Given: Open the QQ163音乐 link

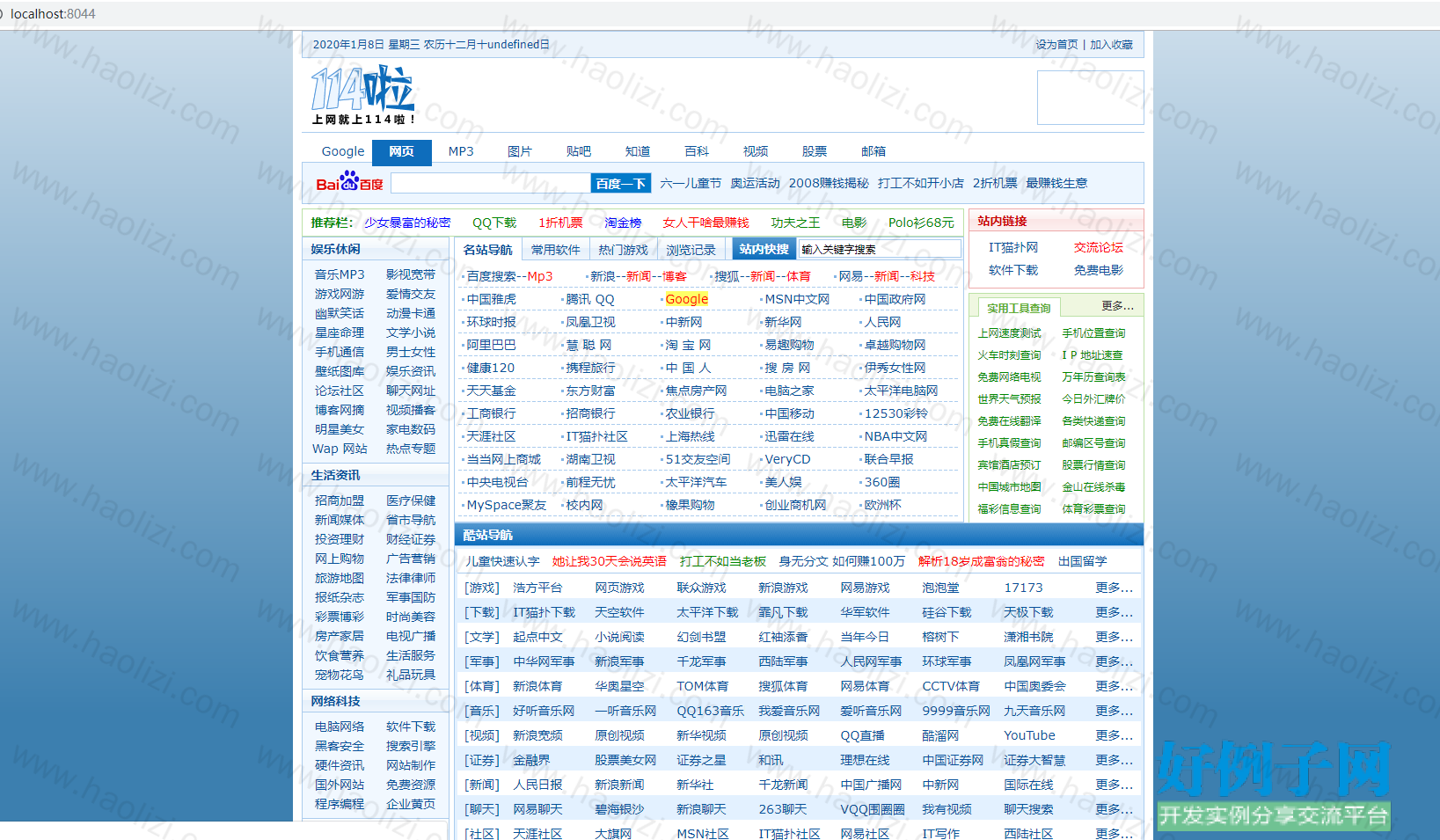Looking at the screenshot, I should point(711,711).
